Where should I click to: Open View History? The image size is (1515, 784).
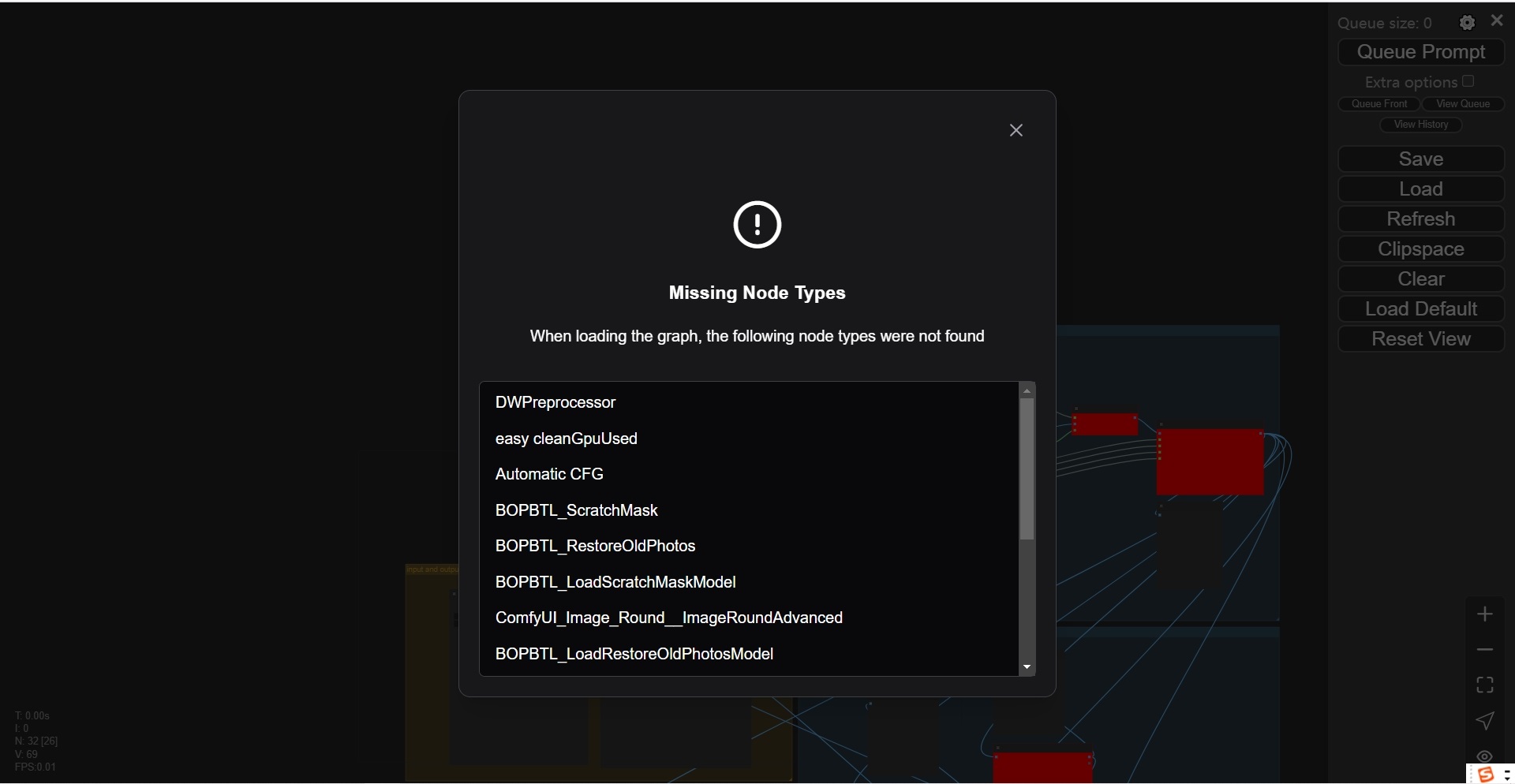click(1421, 125)
